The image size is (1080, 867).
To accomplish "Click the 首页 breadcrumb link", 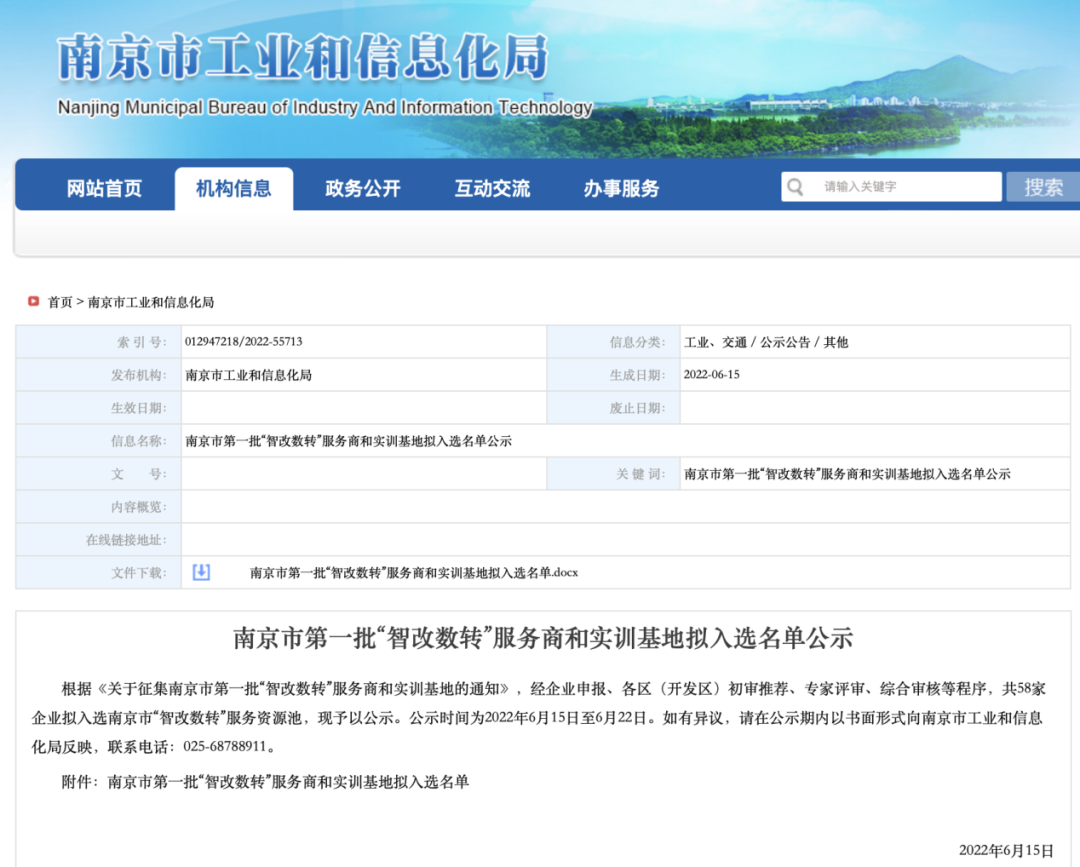I will 60,302.
